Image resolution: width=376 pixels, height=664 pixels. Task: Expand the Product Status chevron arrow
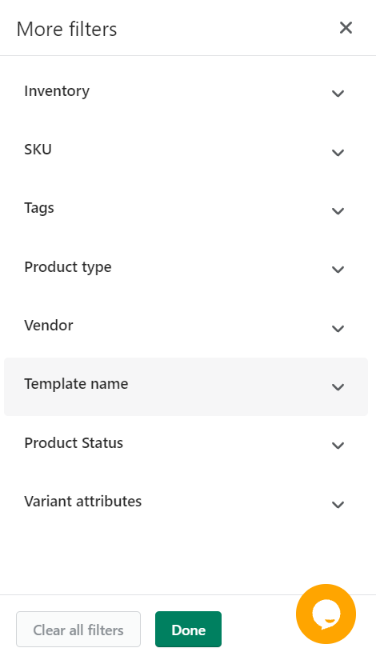[337, 445]
